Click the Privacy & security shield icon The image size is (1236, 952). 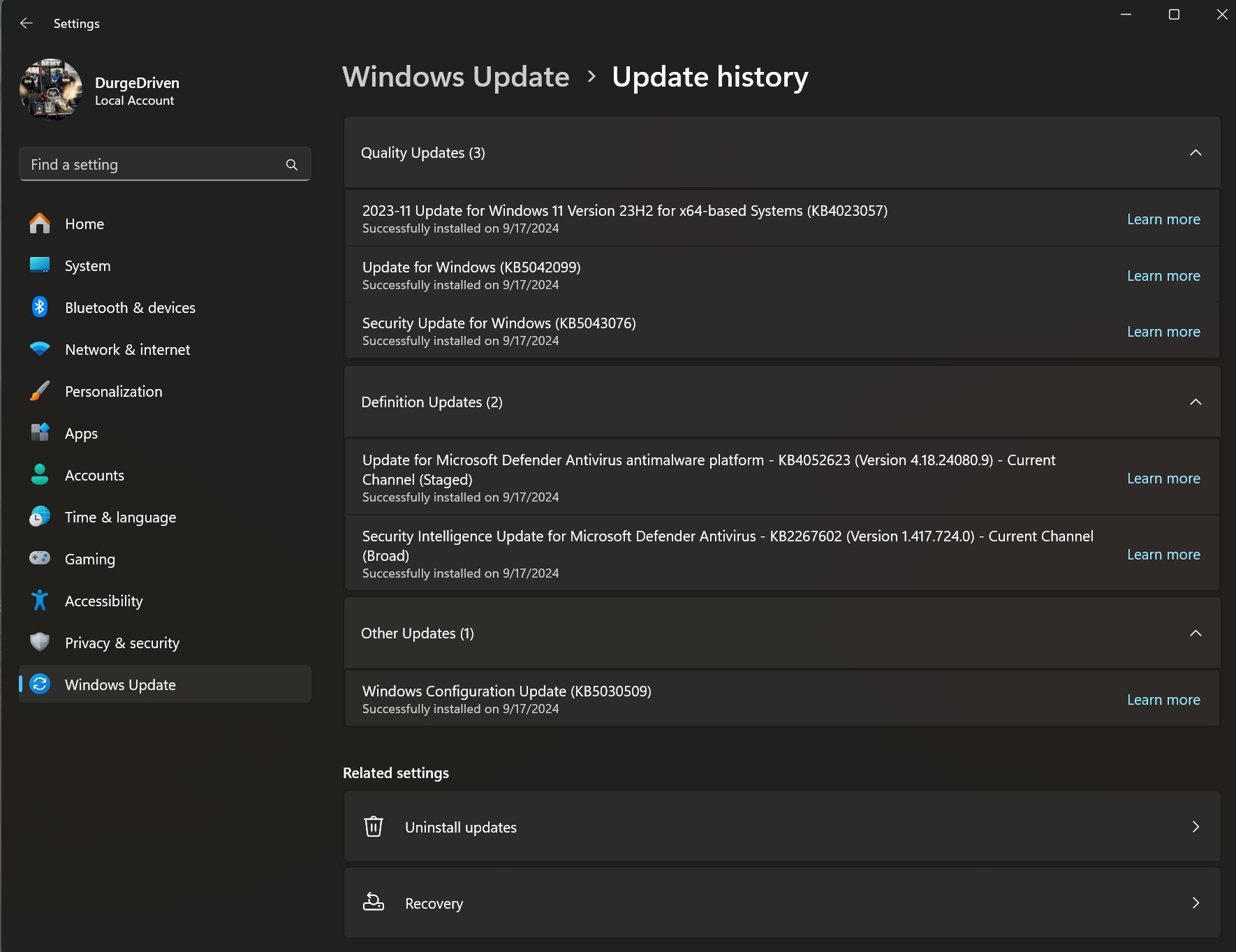(40, 642)
